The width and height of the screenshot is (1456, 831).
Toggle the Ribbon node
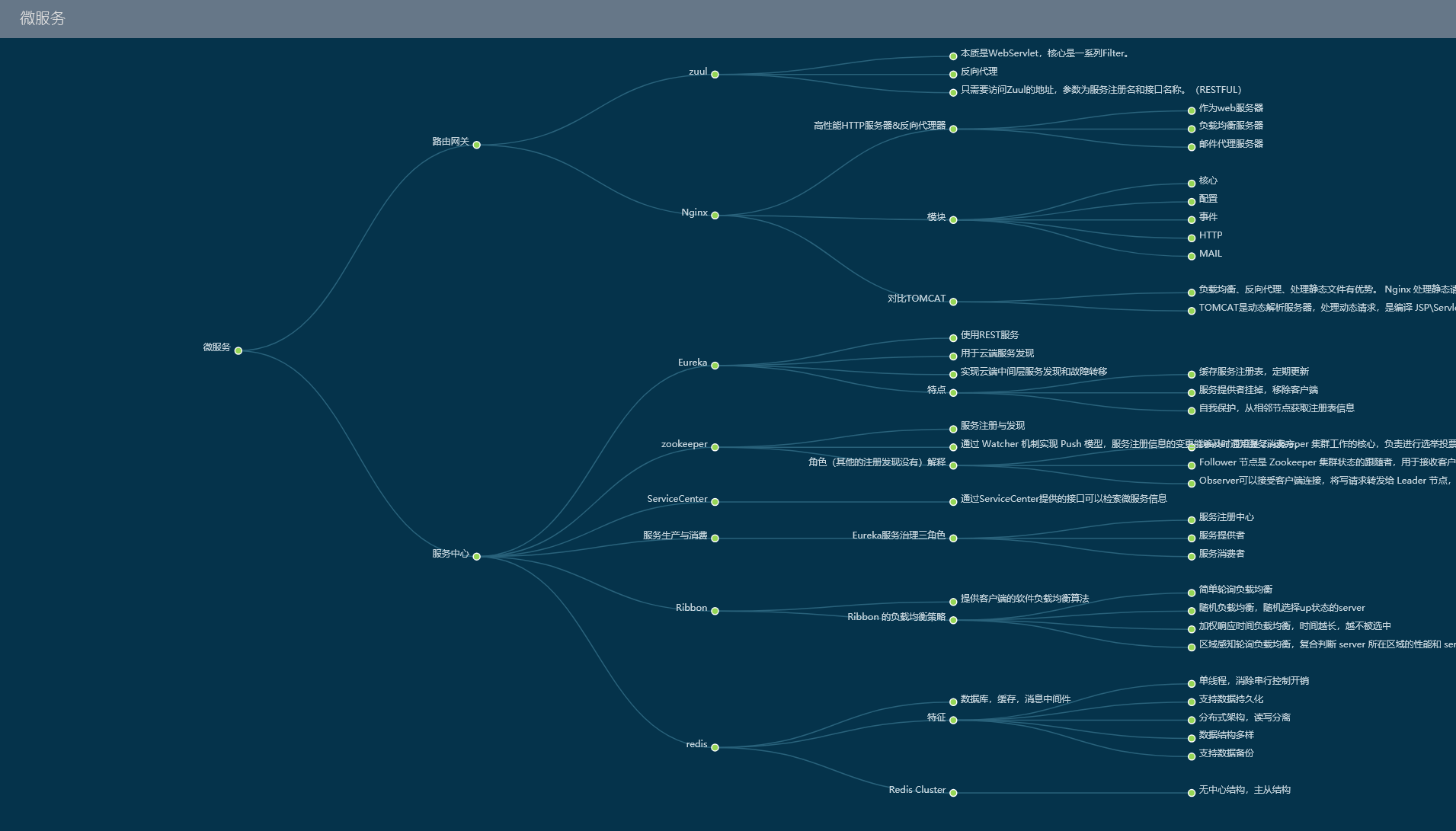[x=715, y=611]
